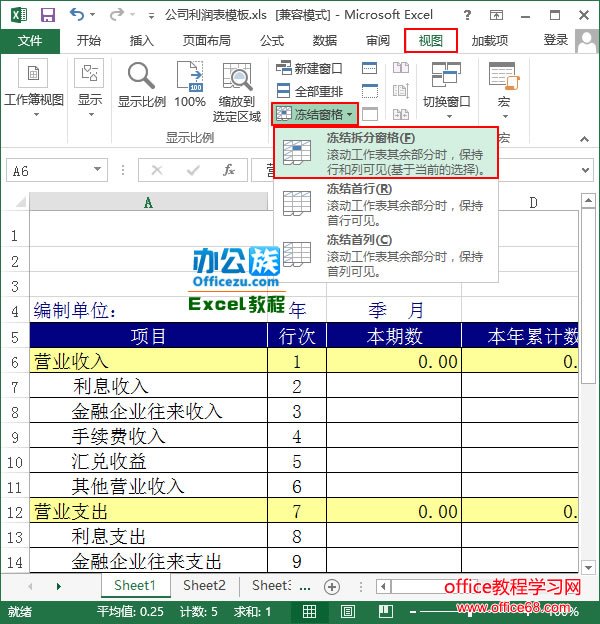Switch to Sheet2 tab

(204, 585)
